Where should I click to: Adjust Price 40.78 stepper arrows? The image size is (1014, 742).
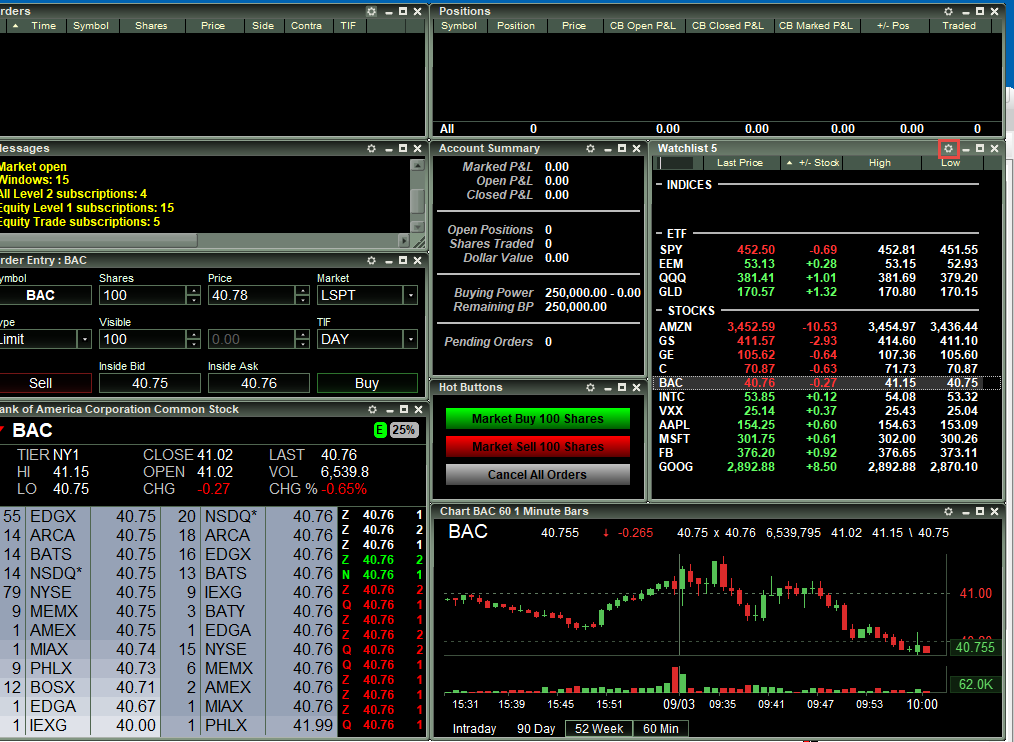tap(302, 296)
